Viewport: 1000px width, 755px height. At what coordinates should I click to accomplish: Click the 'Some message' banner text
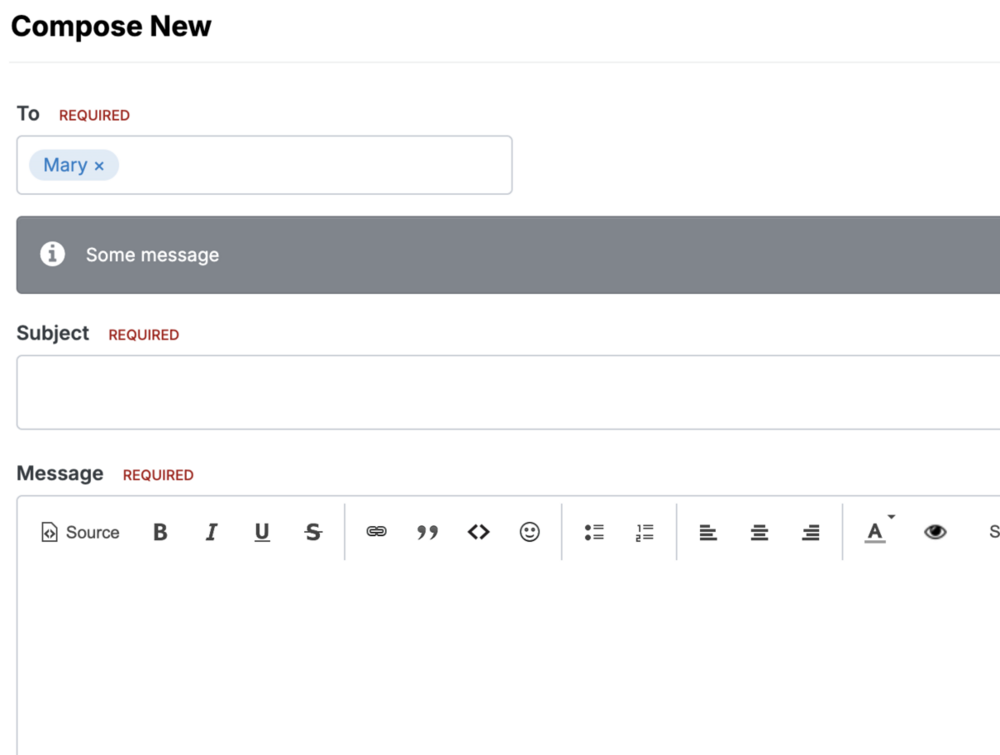152,255
